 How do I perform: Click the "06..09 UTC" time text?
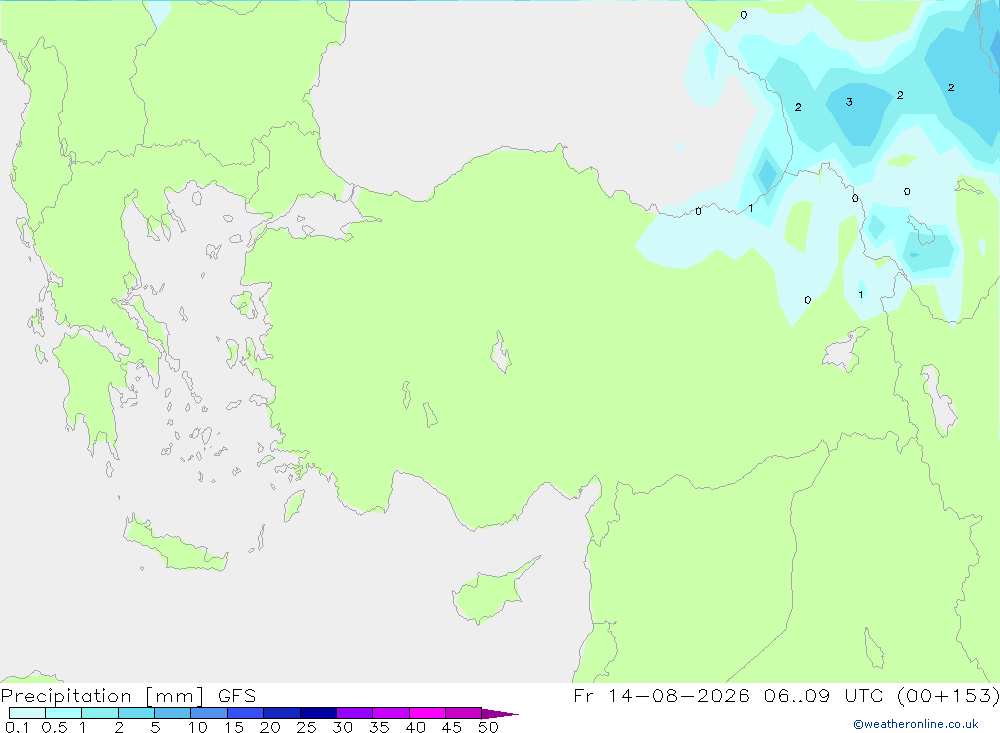825,696
